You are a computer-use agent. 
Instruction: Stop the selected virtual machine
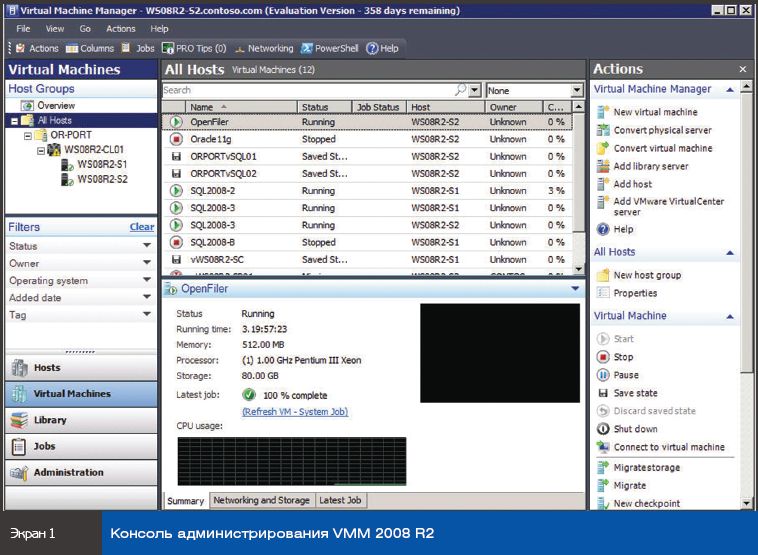click(622, 357)
